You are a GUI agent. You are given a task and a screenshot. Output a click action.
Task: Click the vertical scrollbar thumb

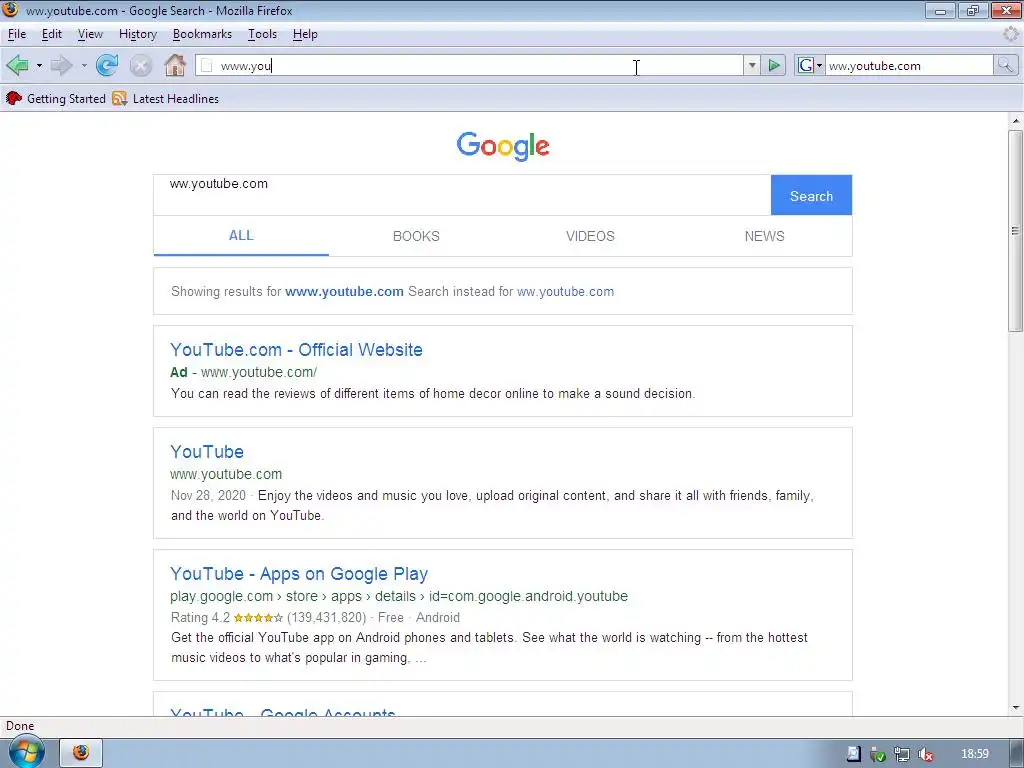1016,231
